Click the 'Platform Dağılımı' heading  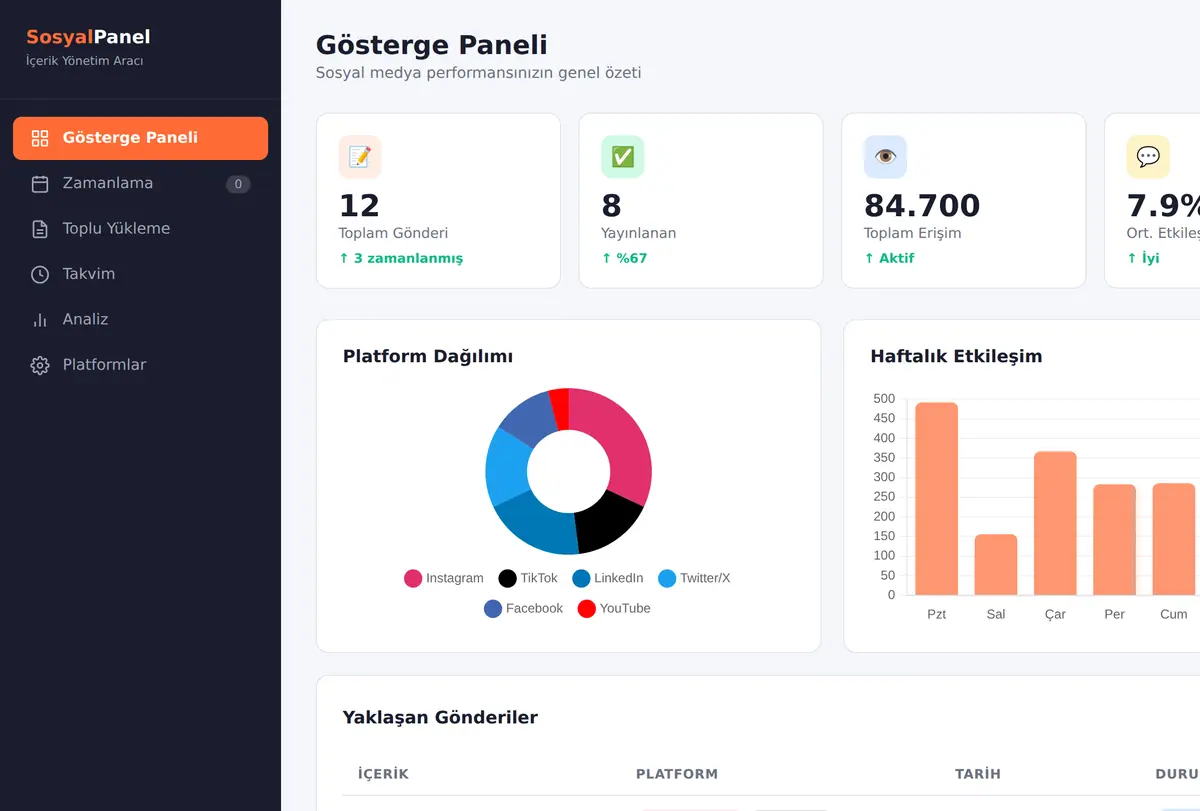[428, 356]
